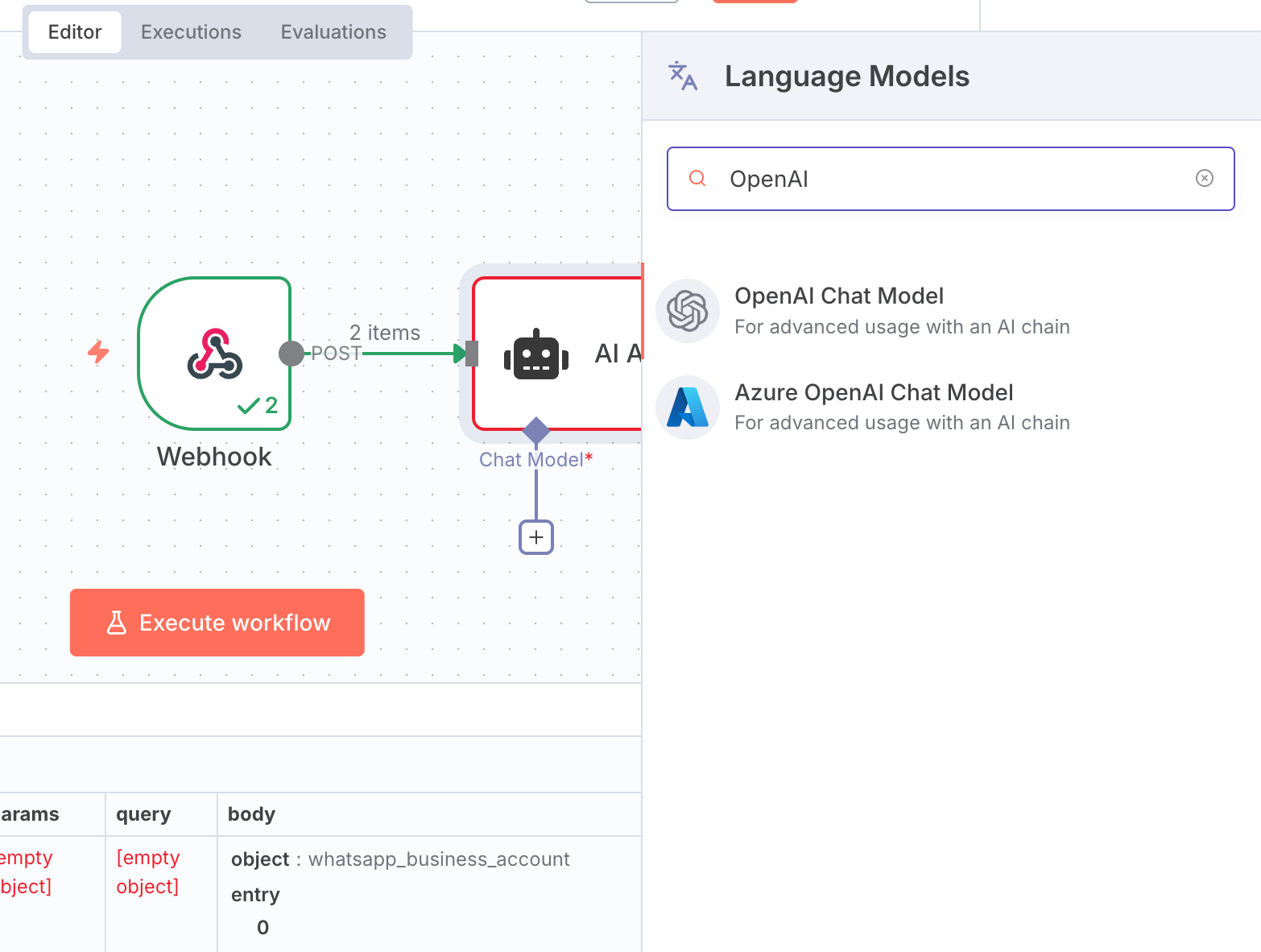
Task: Click the search magnifier icon
Action: pyautogui.click(x=698, y=178)
